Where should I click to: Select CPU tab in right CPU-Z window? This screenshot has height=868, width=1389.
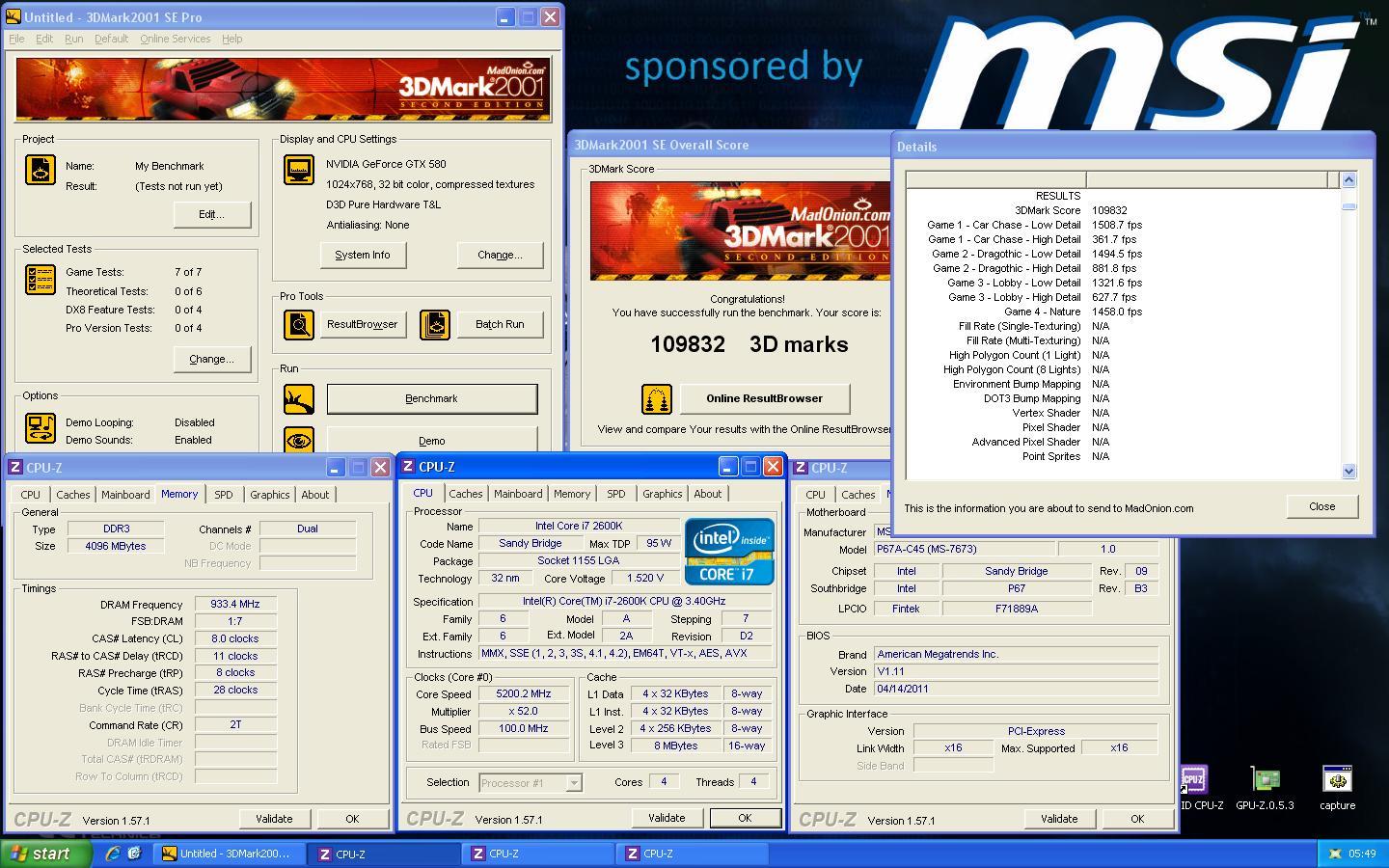(816, 495)
